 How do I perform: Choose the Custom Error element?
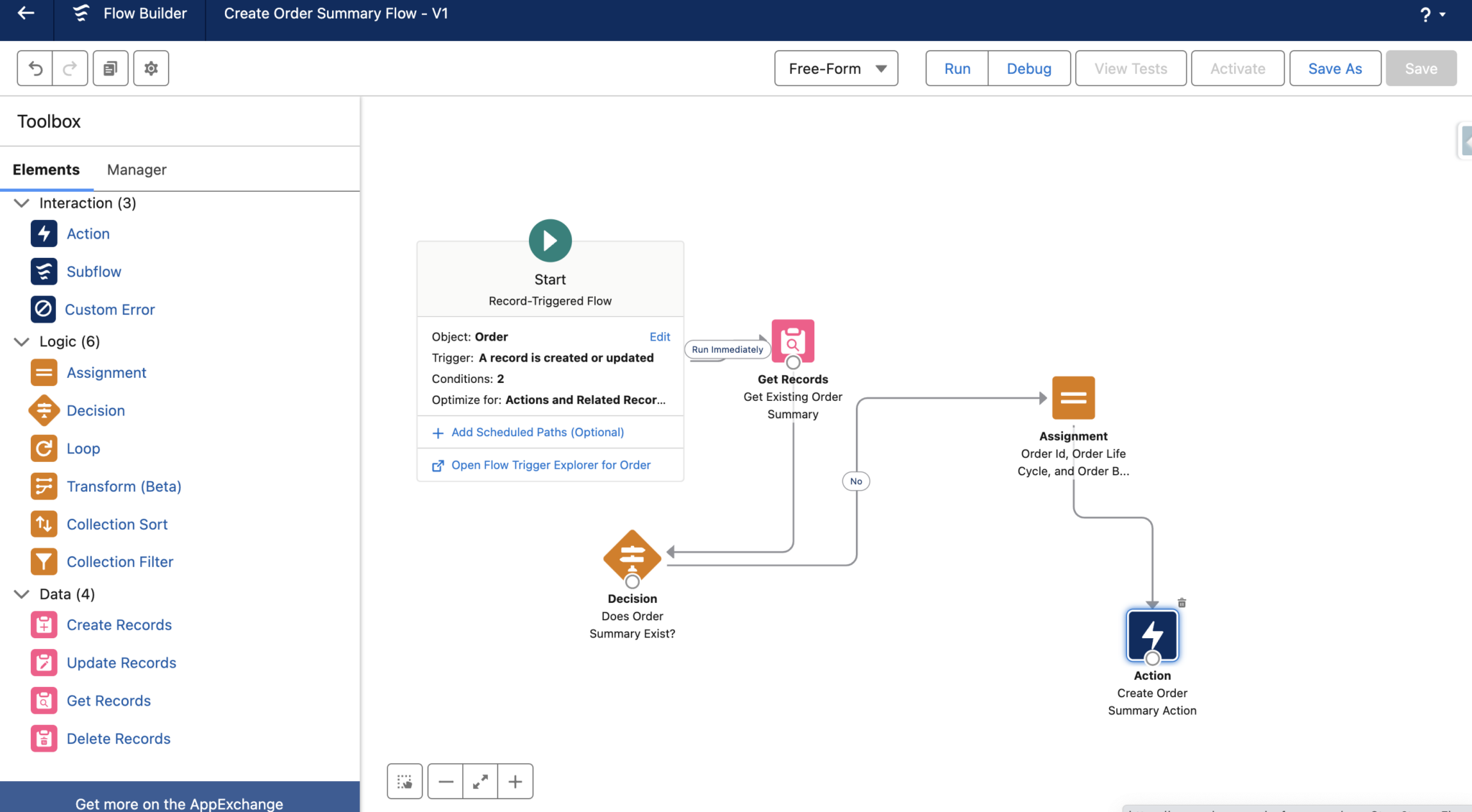point(109,309)
